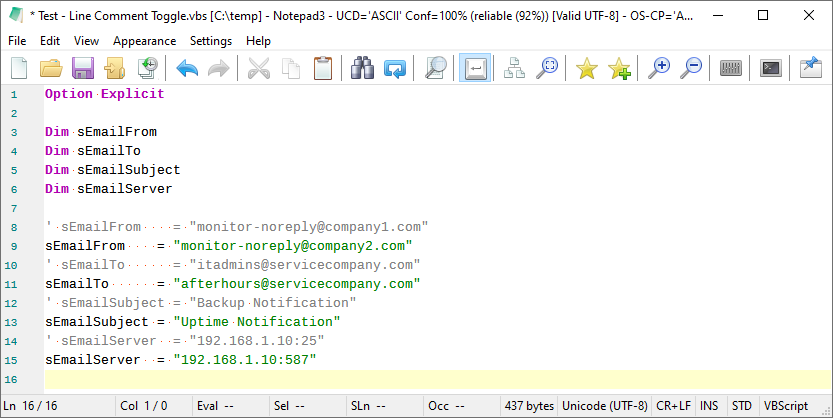Click the Notepad3 icon in the title bar

click(x=16, y=15)
